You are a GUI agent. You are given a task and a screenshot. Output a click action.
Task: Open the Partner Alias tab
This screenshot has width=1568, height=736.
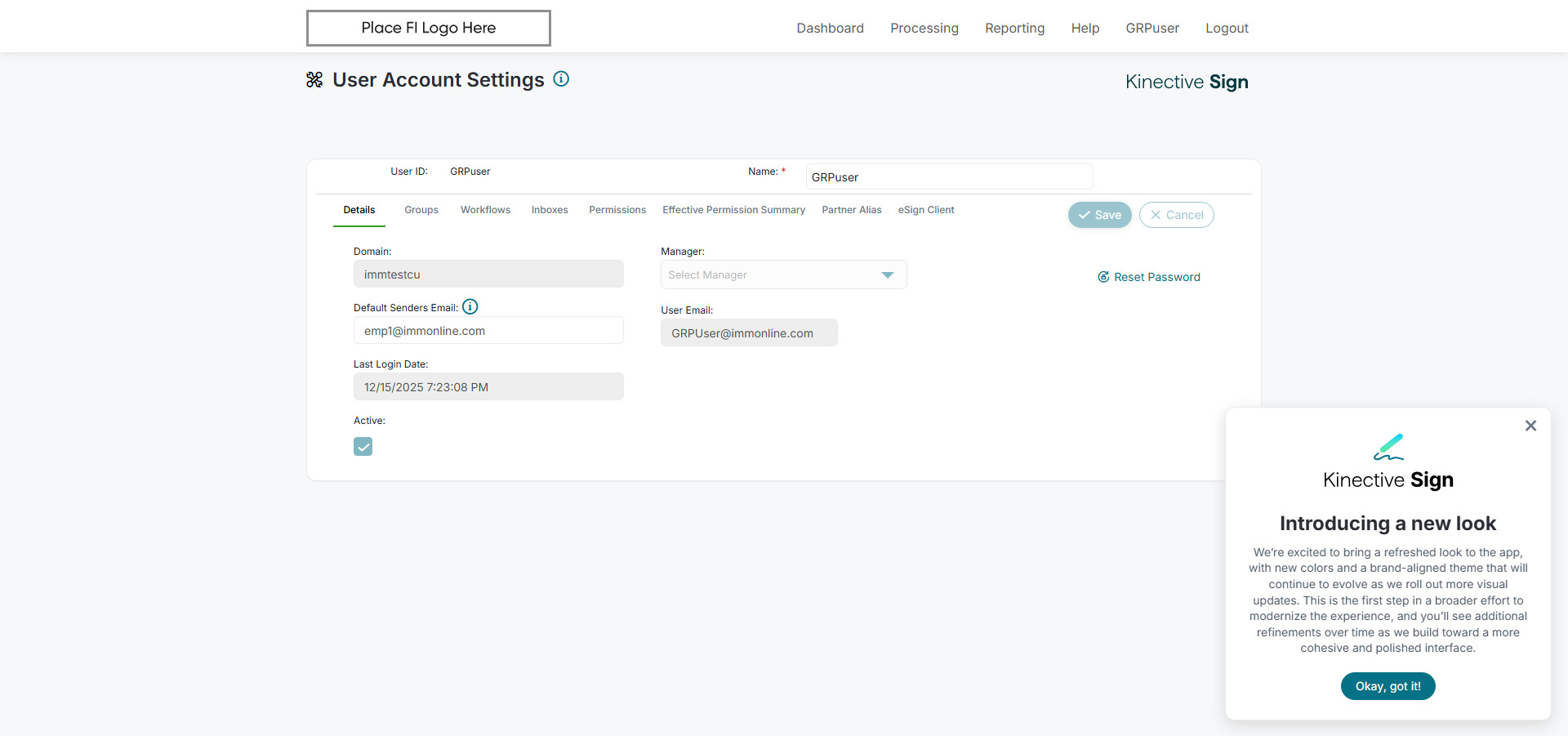click(x=852, y=210)
